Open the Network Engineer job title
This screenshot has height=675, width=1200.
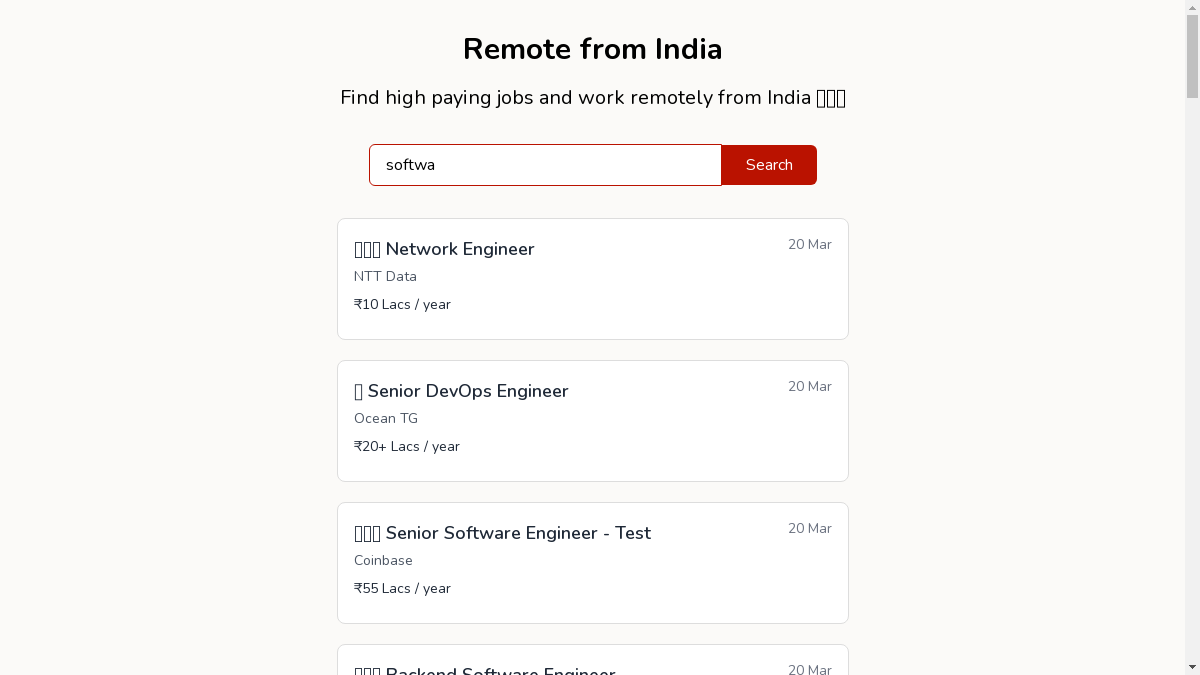459,249
